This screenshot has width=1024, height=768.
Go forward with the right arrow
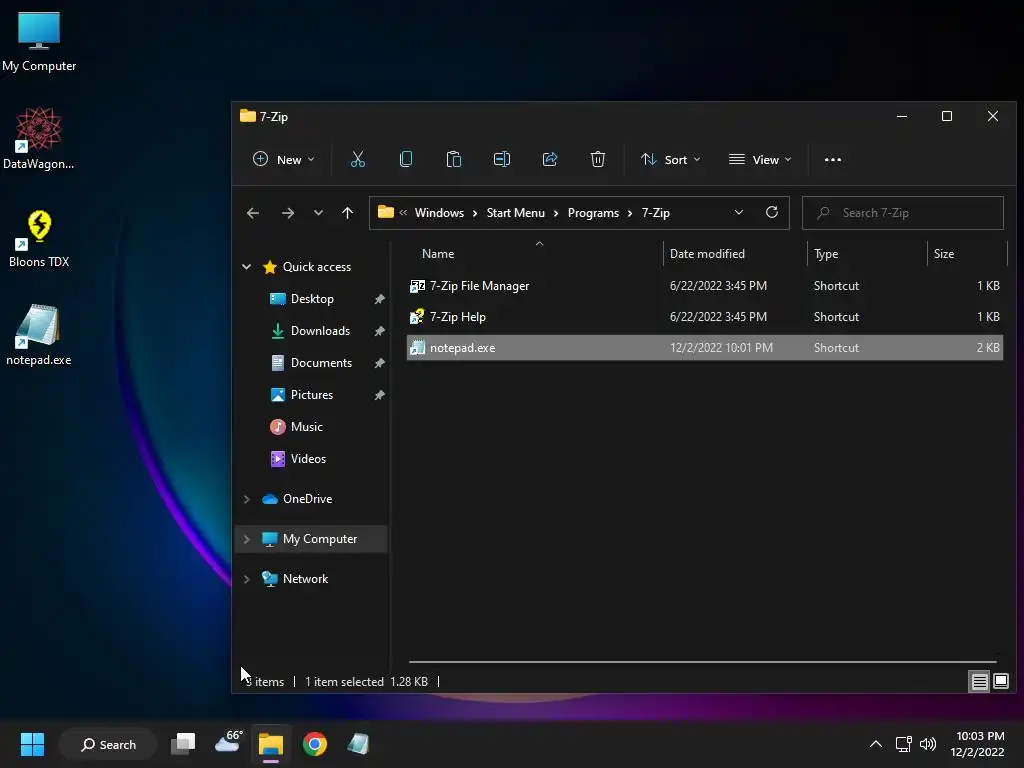point(287,213)
